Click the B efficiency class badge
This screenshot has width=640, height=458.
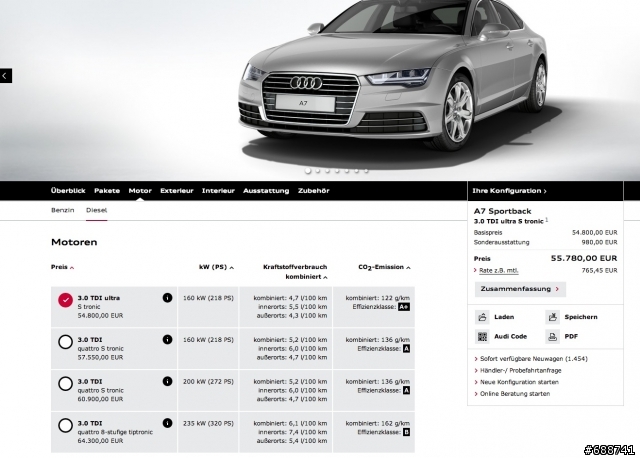click(x=406, y=432)
